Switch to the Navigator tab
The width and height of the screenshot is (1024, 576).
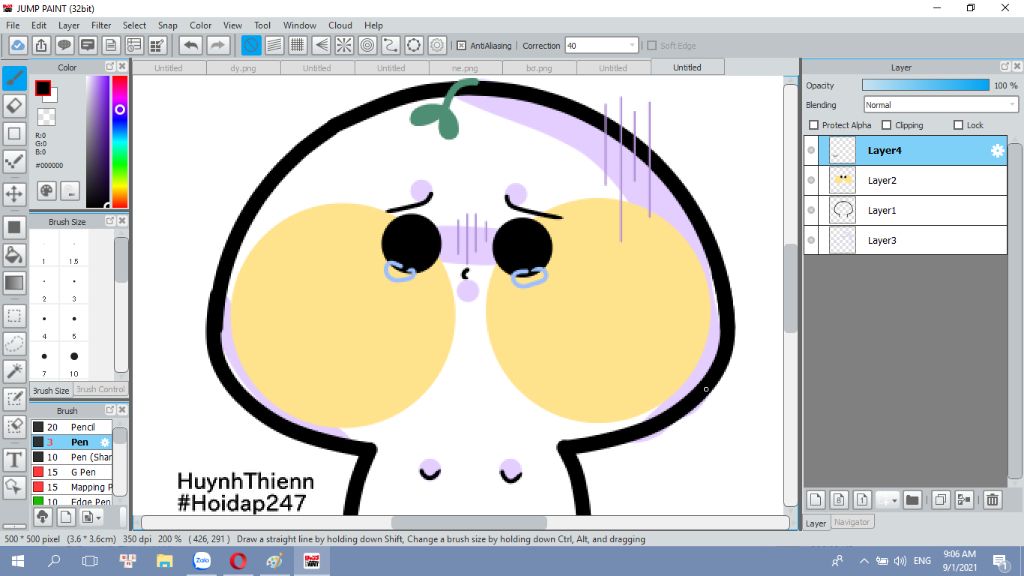pos(852,522)
